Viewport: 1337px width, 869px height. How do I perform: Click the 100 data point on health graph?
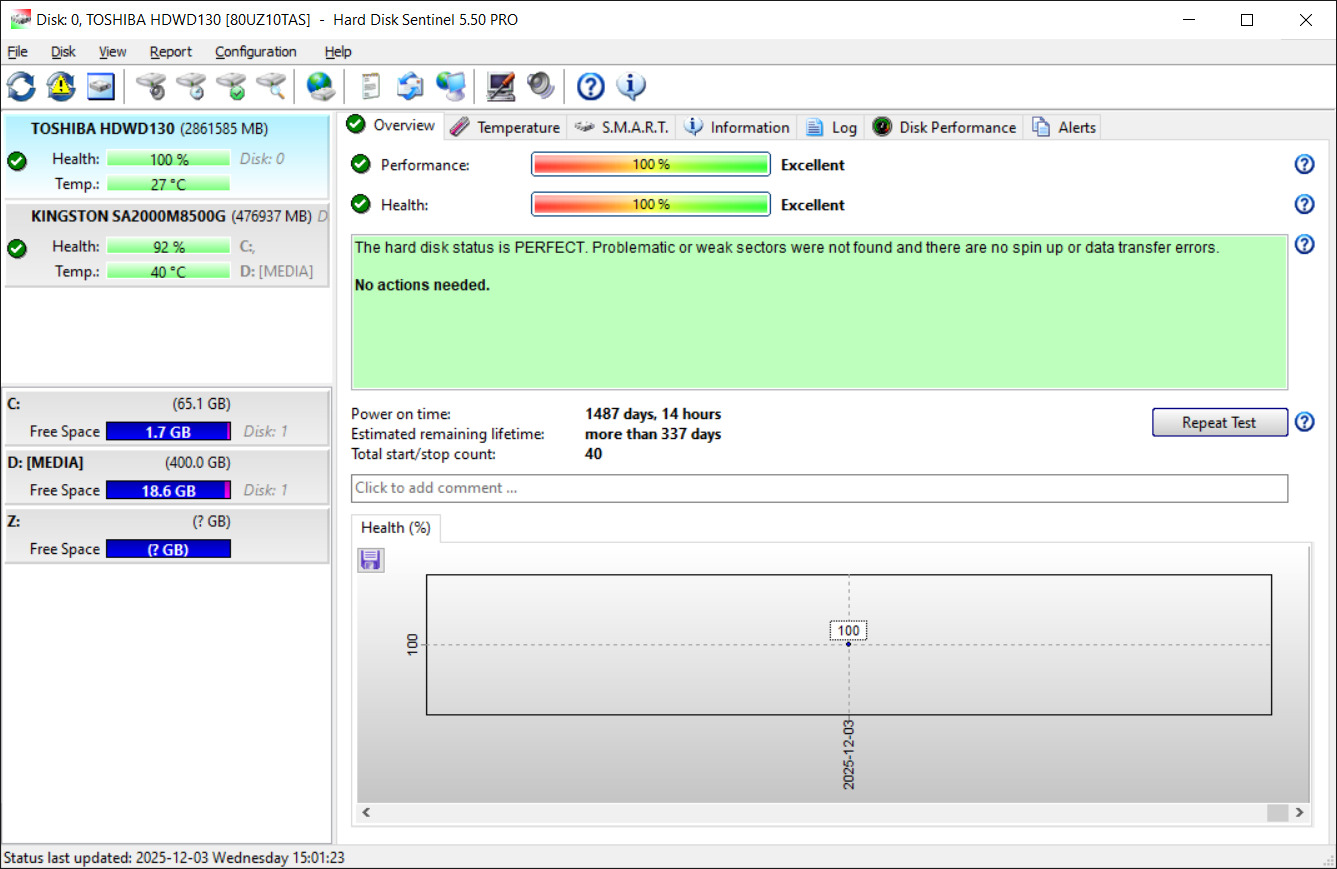[848, 644]
